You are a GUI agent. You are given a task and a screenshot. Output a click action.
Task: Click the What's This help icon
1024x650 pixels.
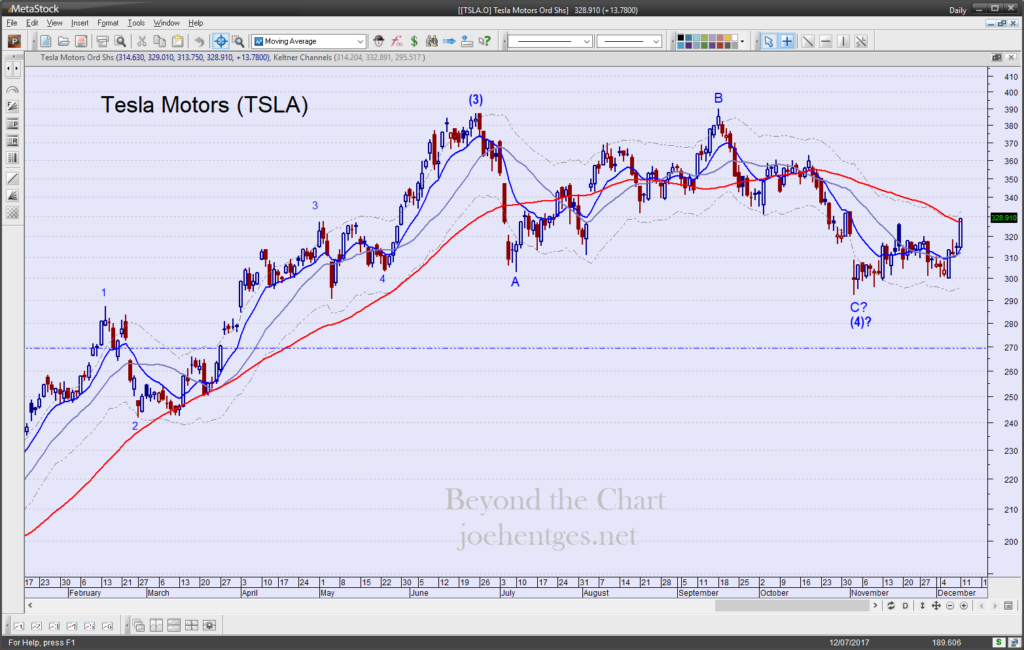[485, 41]
